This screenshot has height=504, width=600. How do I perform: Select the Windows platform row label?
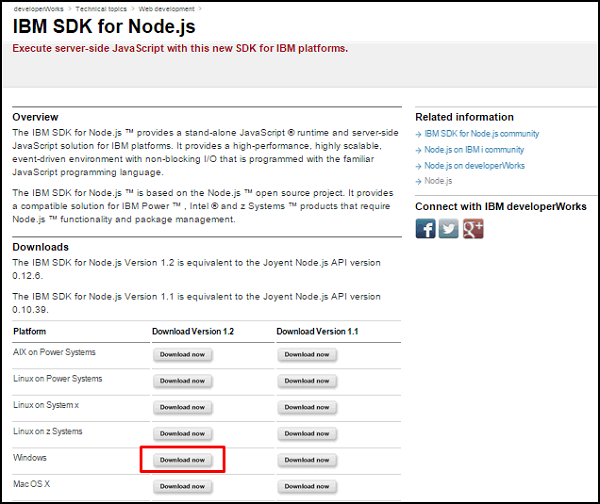click(30, 458)
